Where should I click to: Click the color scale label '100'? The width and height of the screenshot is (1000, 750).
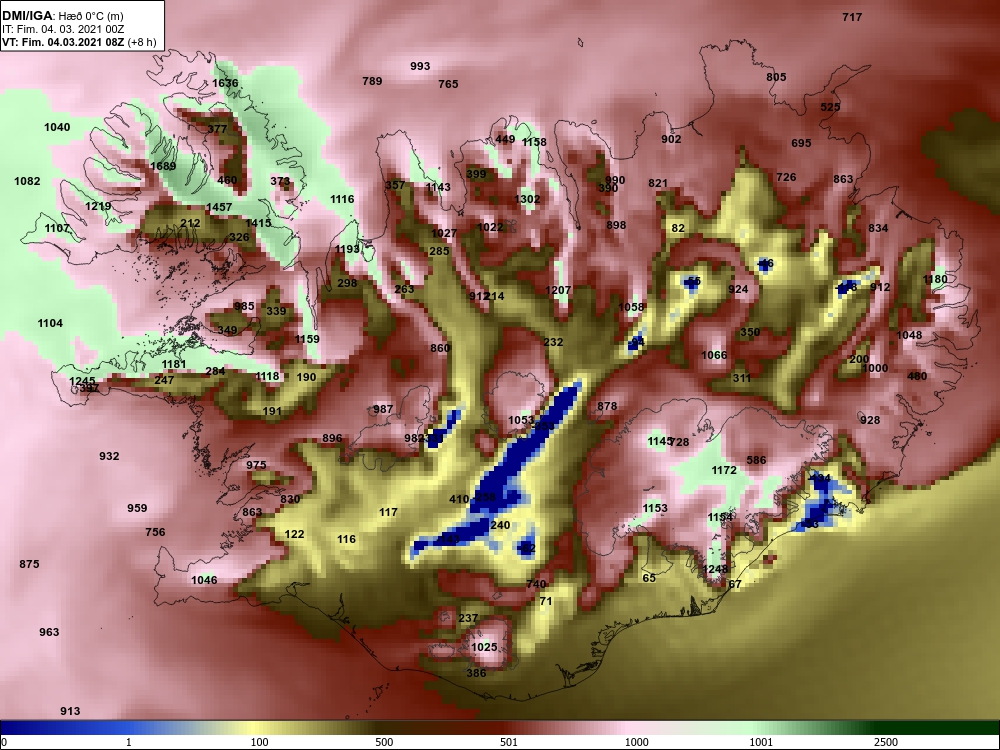pos(259,742)
